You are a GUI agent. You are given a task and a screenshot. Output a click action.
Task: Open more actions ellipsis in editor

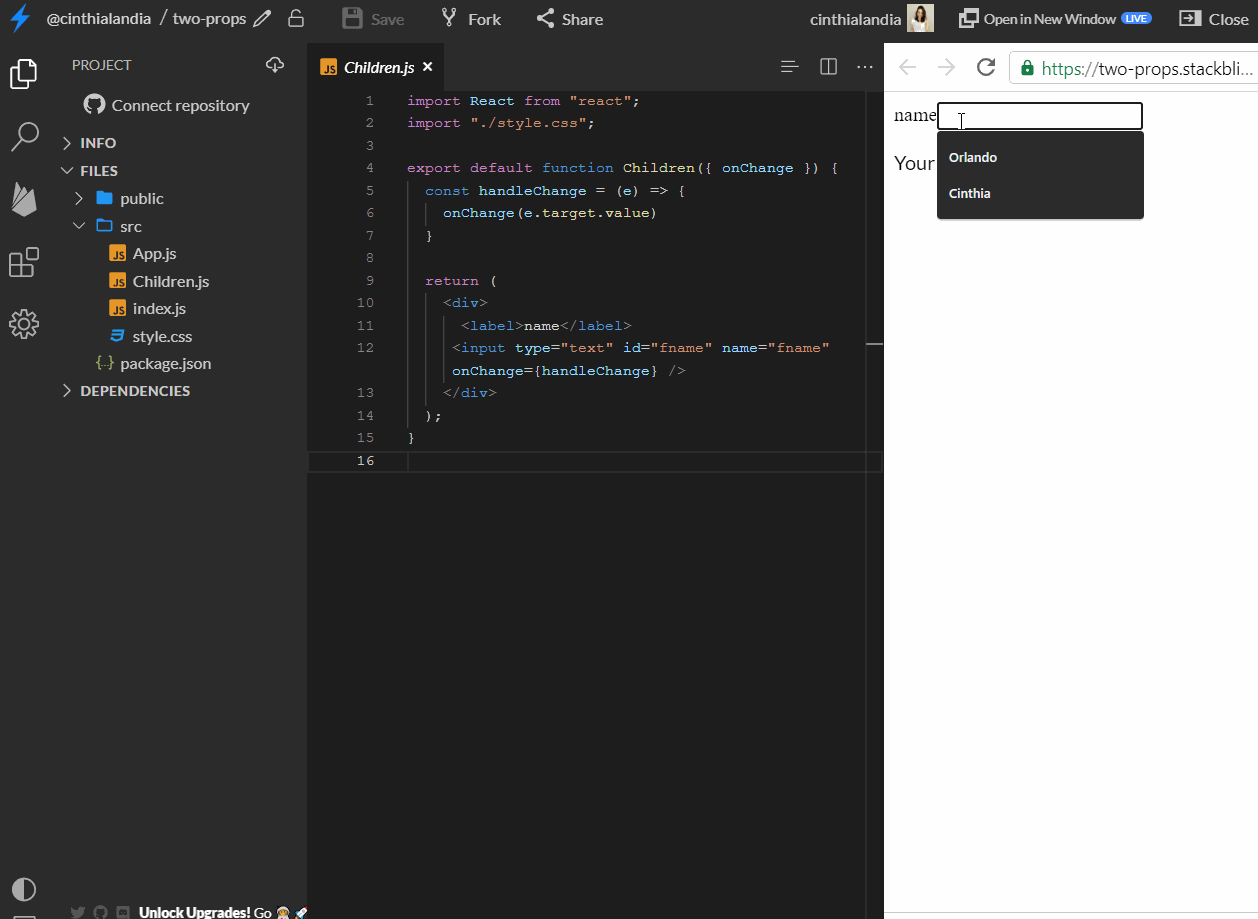(x=865, y=67)
